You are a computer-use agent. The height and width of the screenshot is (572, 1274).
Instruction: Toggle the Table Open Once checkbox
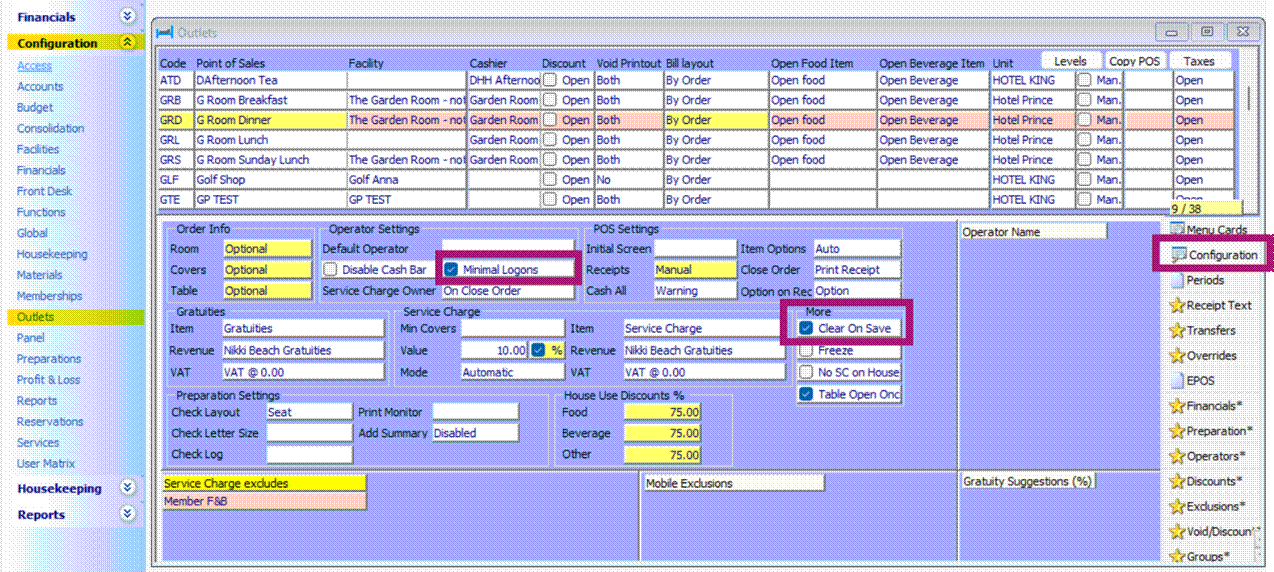(x=806, y=394)
